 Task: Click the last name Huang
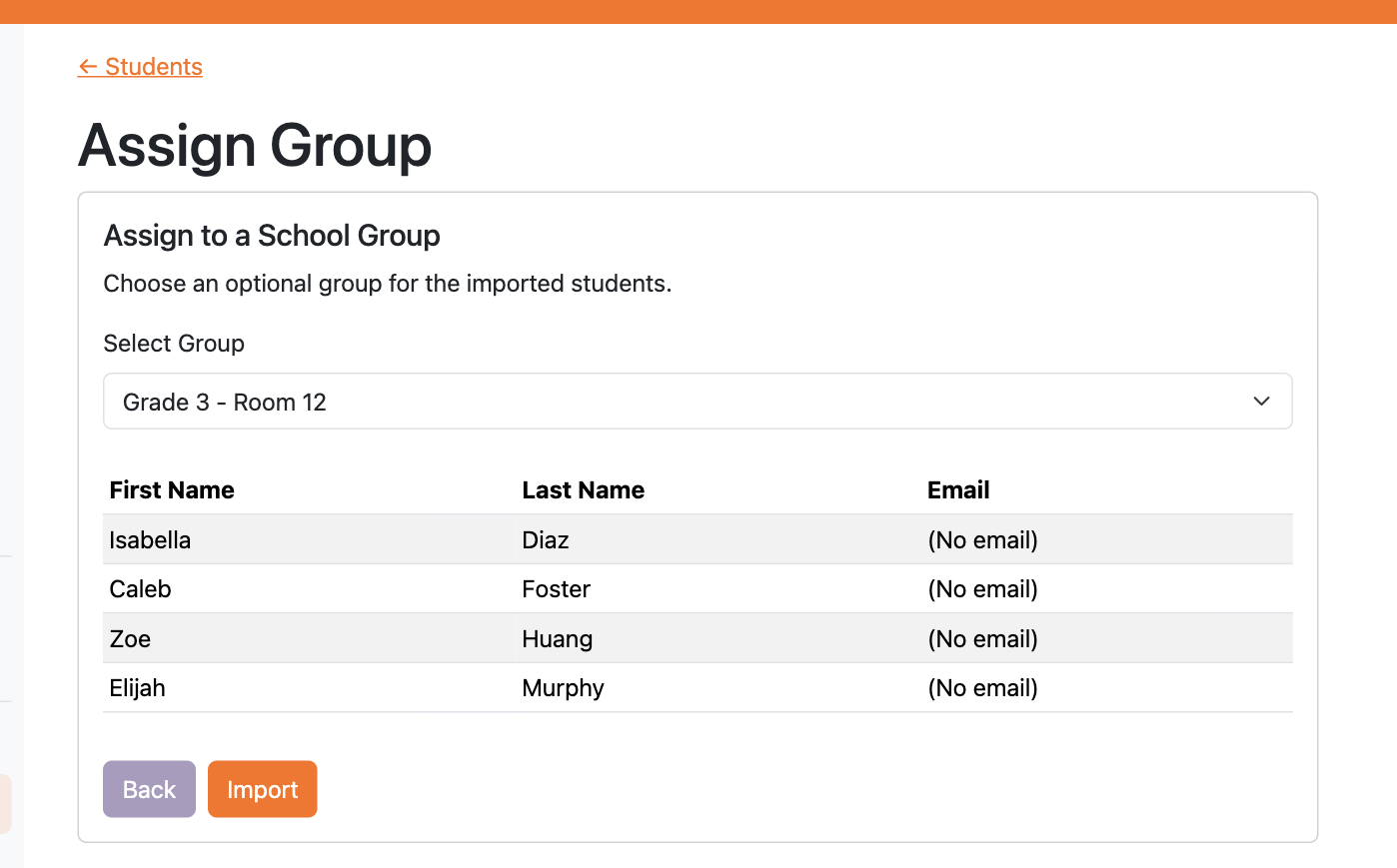click(x=558, y=639)
